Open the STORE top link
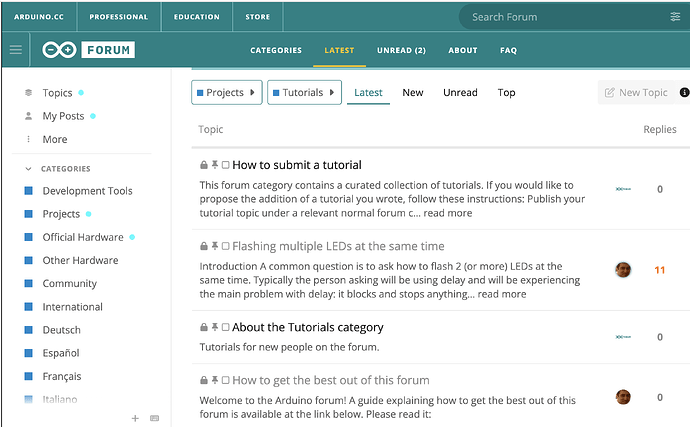This screenshot has height=427, width=690. (x=257, y=17)
